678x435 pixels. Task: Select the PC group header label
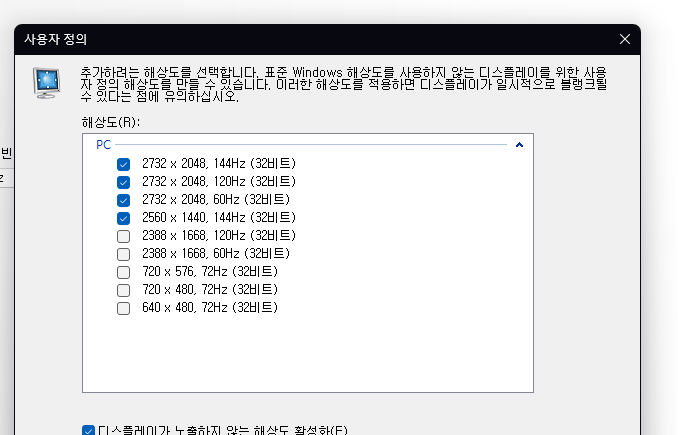click(x=104, y=145)
